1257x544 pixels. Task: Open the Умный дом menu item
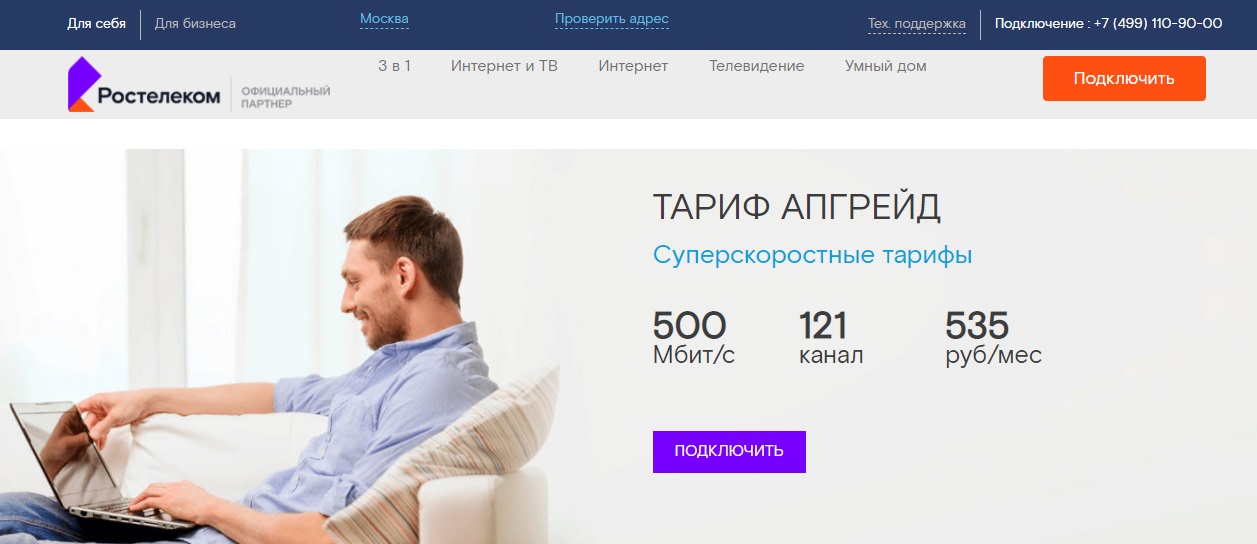click(885, 66)
